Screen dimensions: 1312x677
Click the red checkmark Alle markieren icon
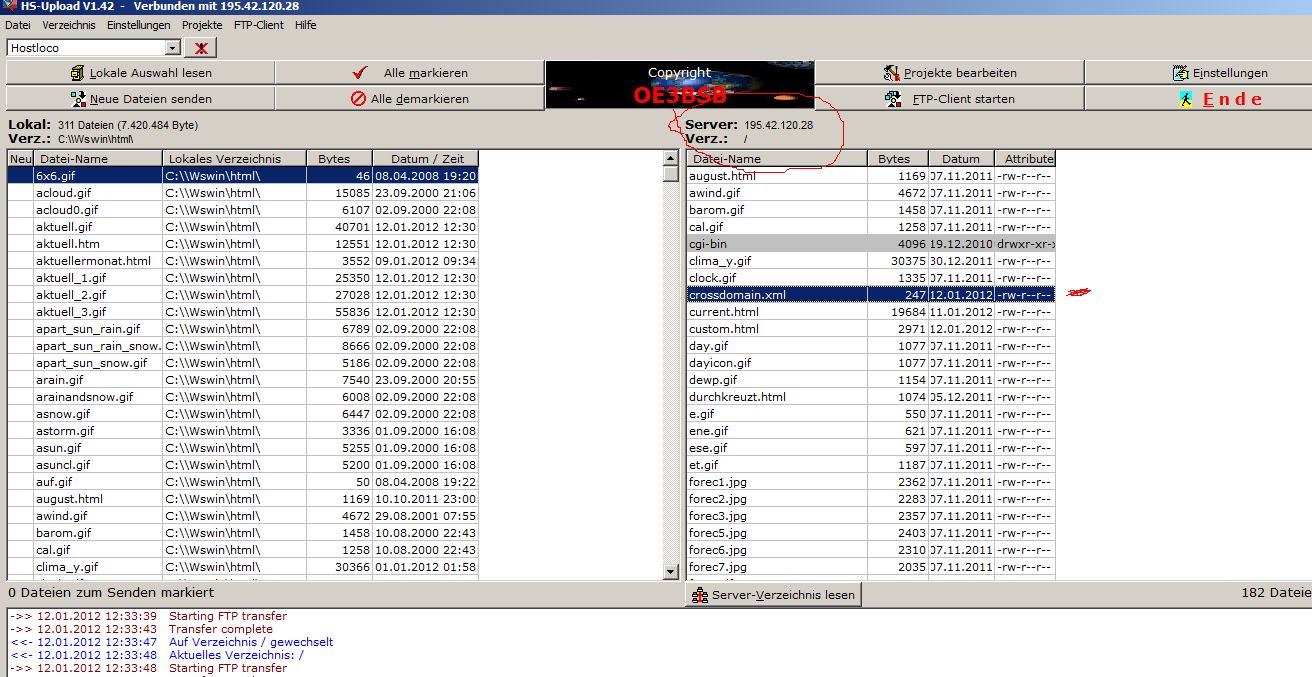coord(361,73)
